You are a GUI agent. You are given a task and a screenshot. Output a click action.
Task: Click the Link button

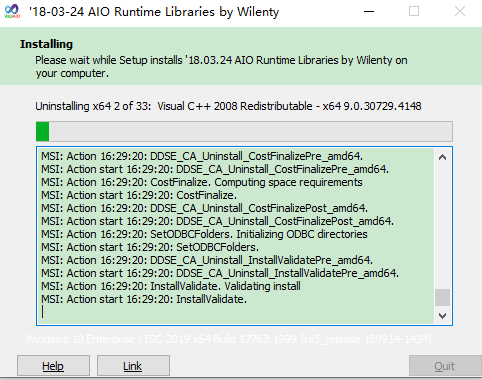[x=133, y=366]
